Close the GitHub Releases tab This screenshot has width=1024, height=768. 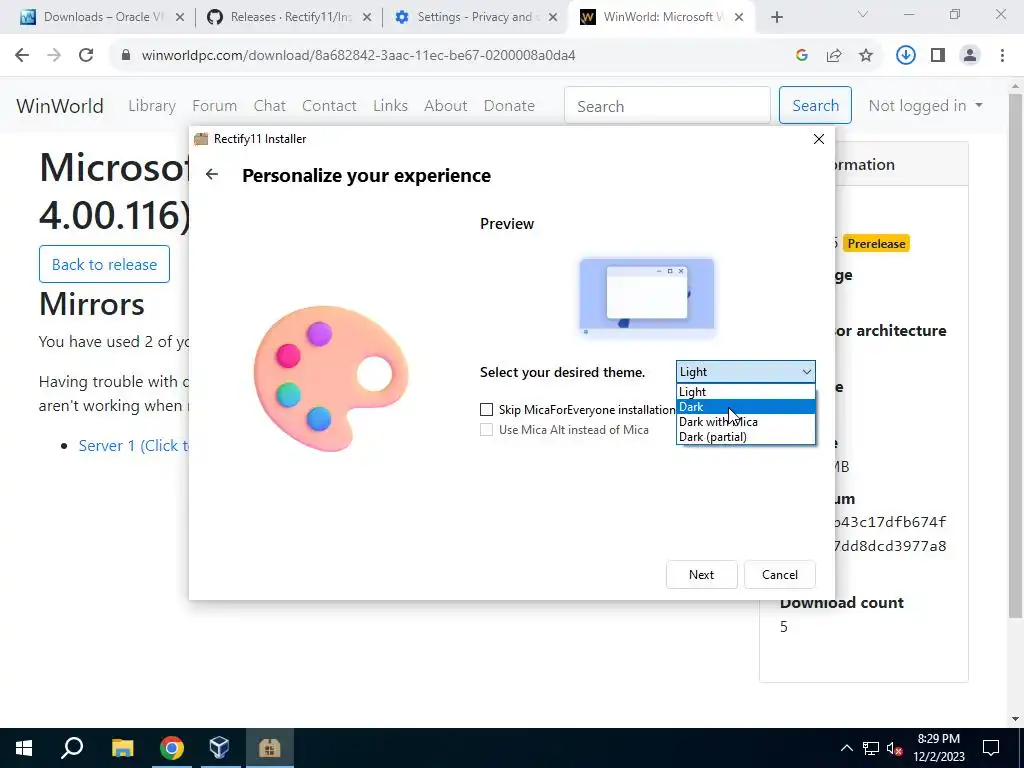point(367,18)
